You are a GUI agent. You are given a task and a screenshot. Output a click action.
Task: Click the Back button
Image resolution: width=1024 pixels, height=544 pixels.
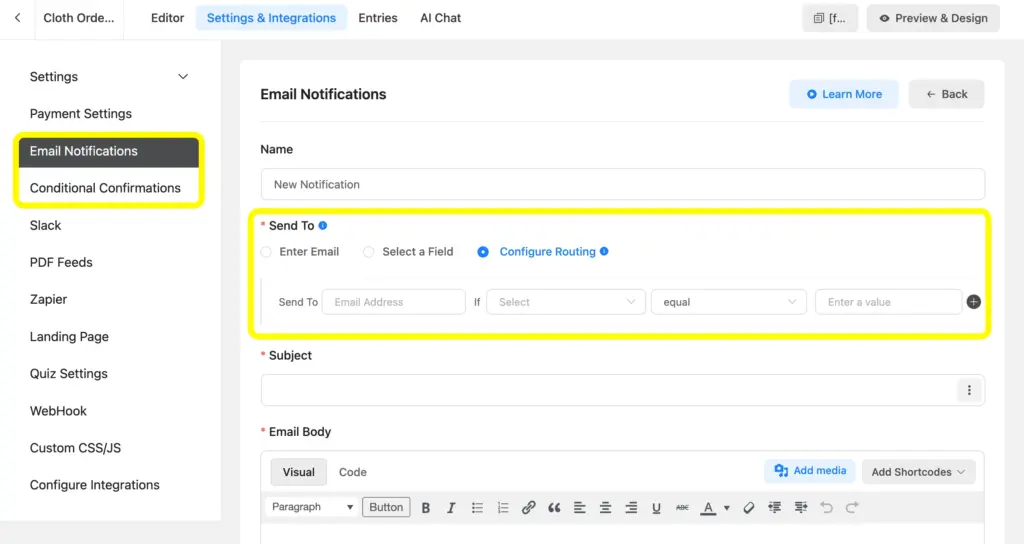946,94
